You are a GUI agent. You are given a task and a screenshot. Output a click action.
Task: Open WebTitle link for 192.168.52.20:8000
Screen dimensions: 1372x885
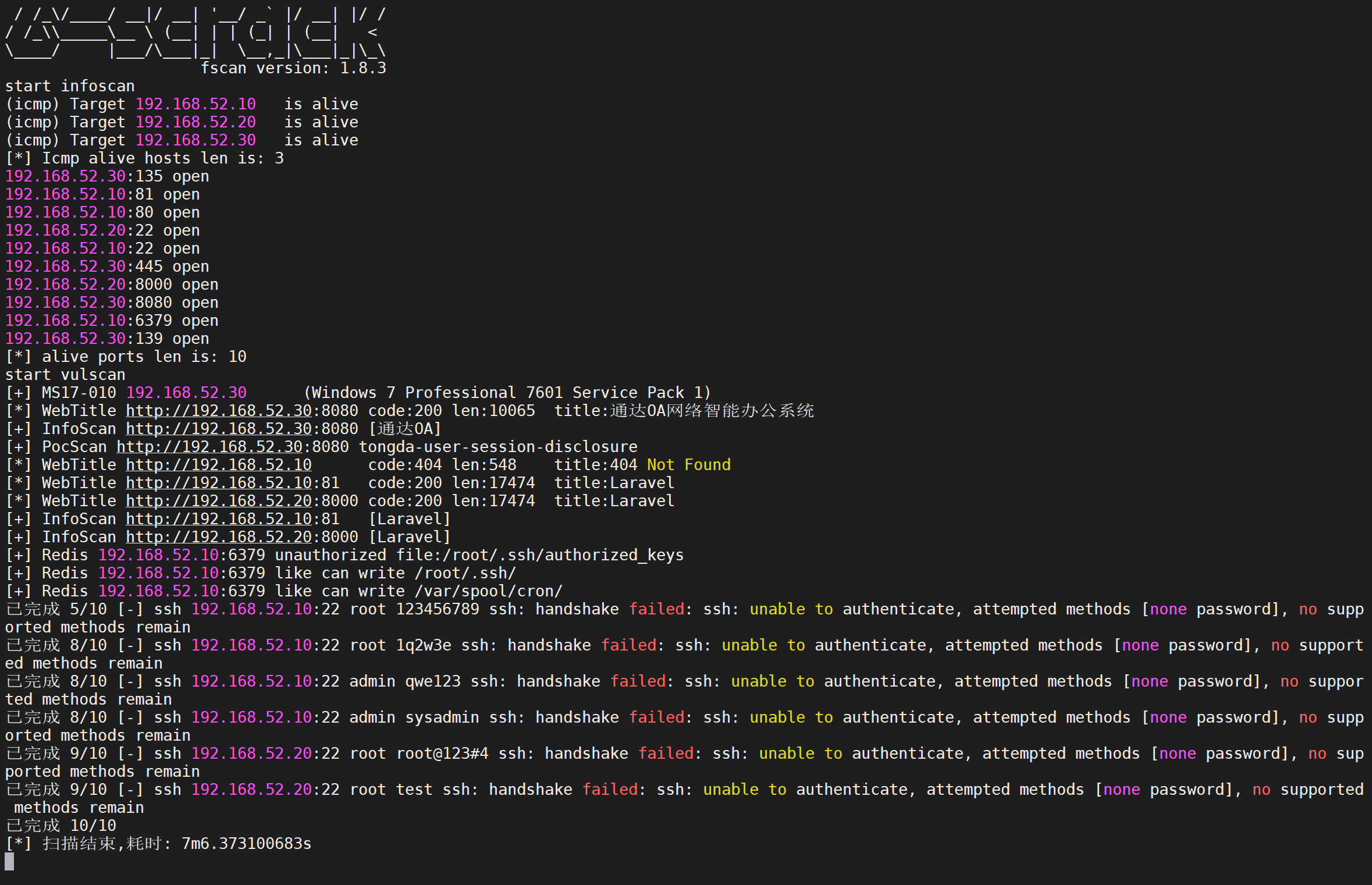click(219, 501)
